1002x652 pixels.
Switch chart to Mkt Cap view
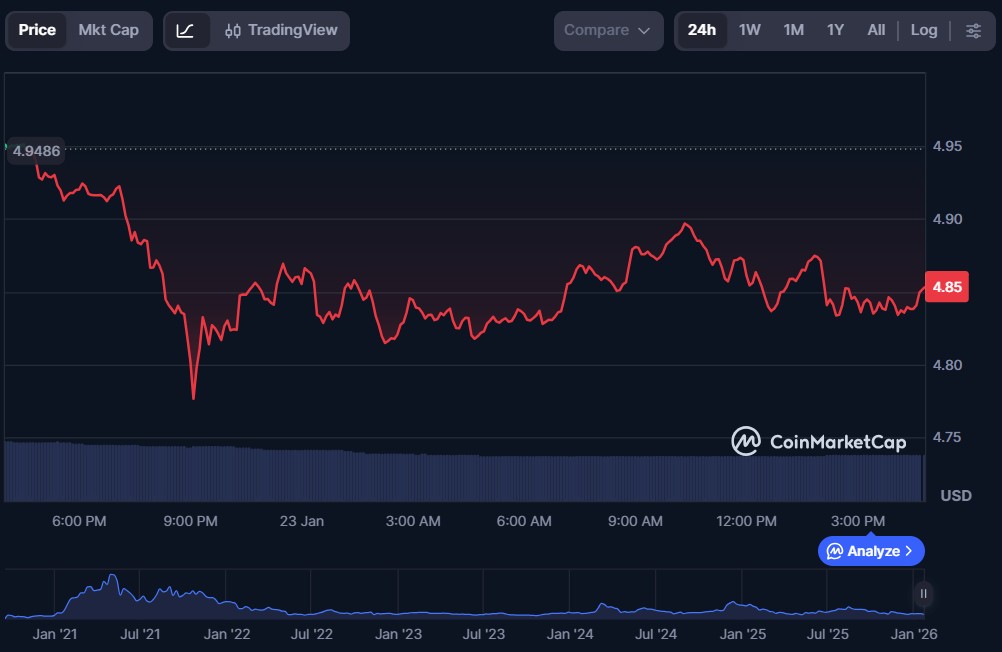click(x=108, y=30)
